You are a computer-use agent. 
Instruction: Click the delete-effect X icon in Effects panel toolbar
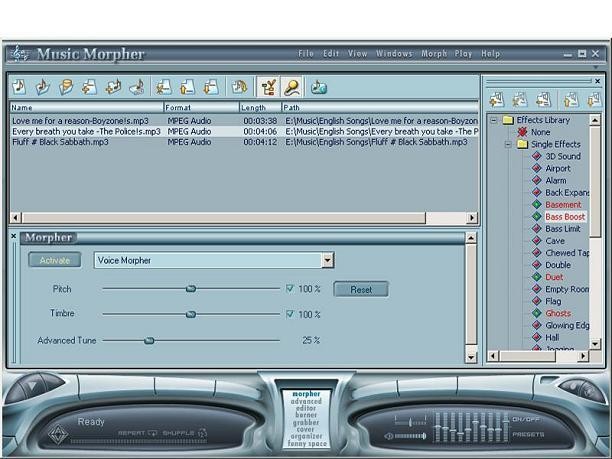click(x=520, y=100)
